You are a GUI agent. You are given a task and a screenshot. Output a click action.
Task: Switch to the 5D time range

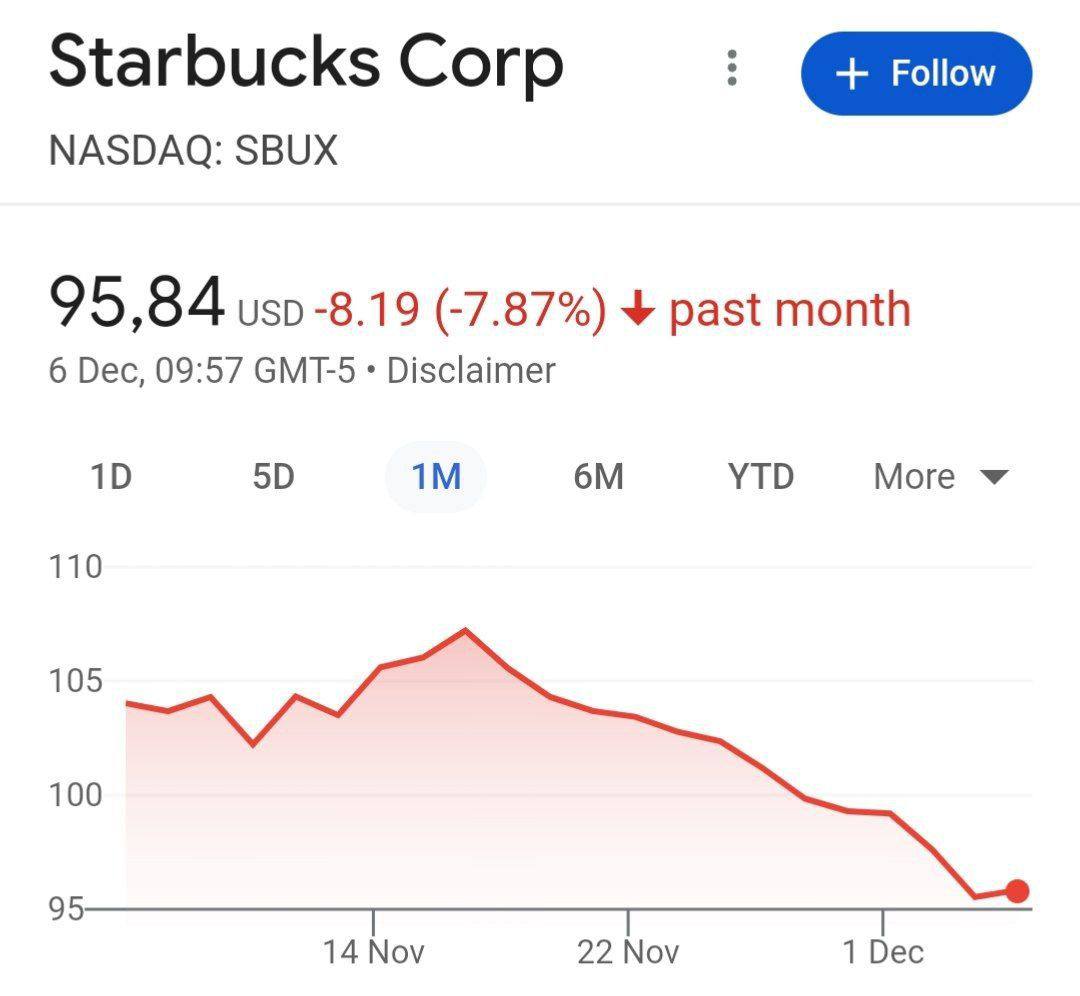[x=273, y=477]
